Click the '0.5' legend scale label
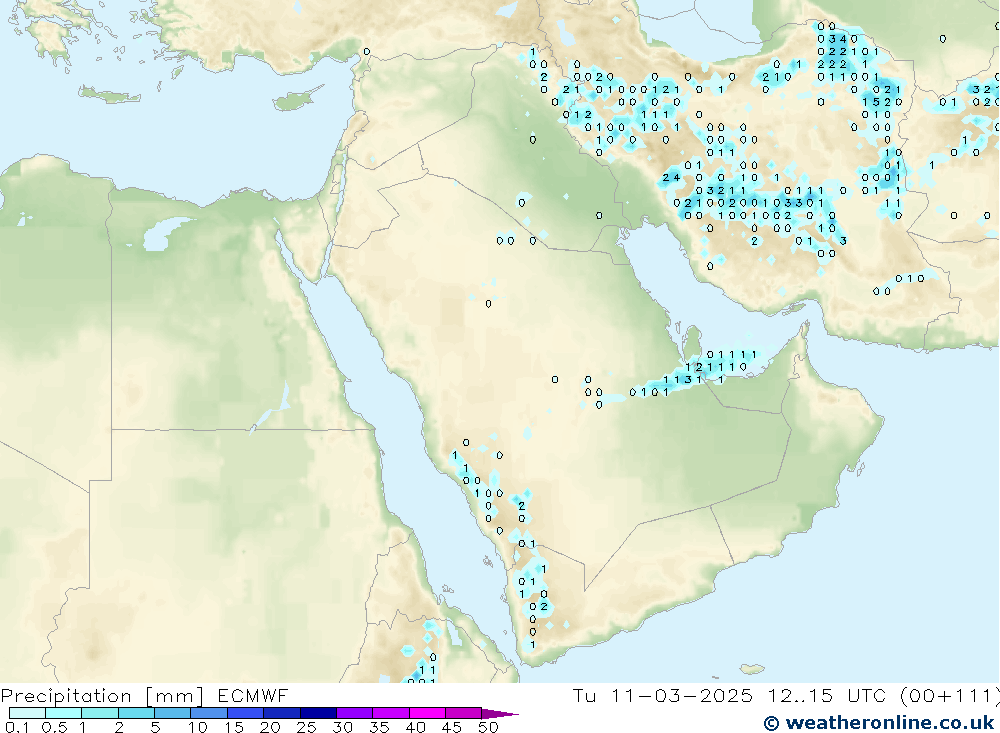This screenshot has height=733, width=1000. [54, 727]
